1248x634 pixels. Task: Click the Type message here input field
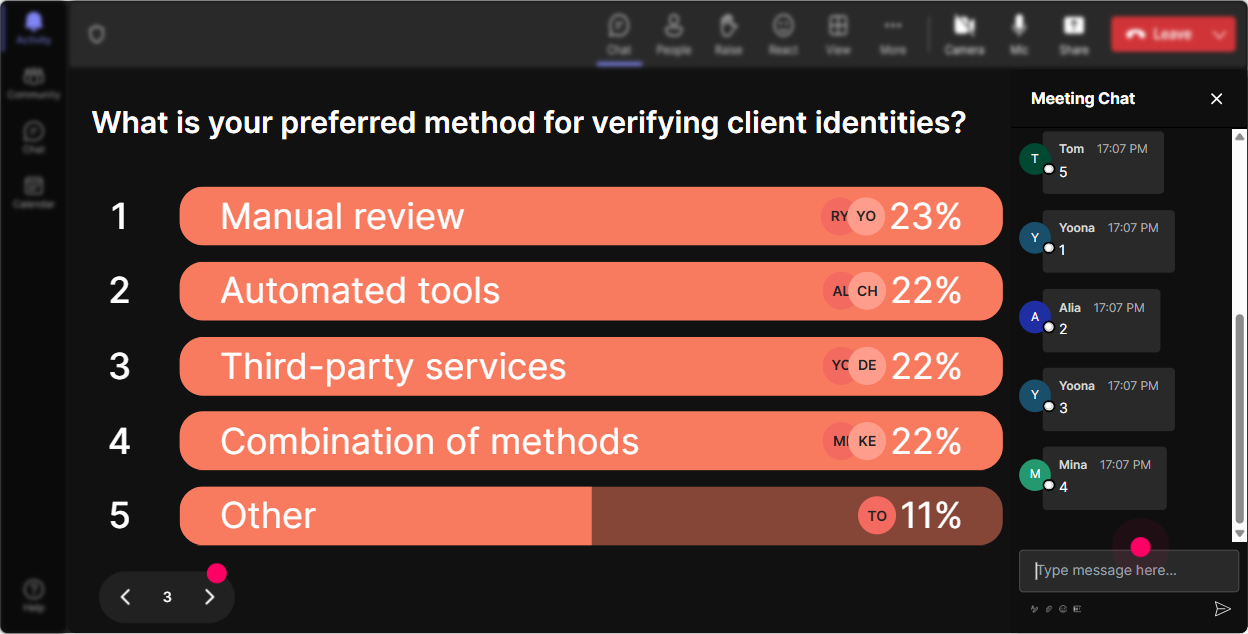(x=1129, y=571)
